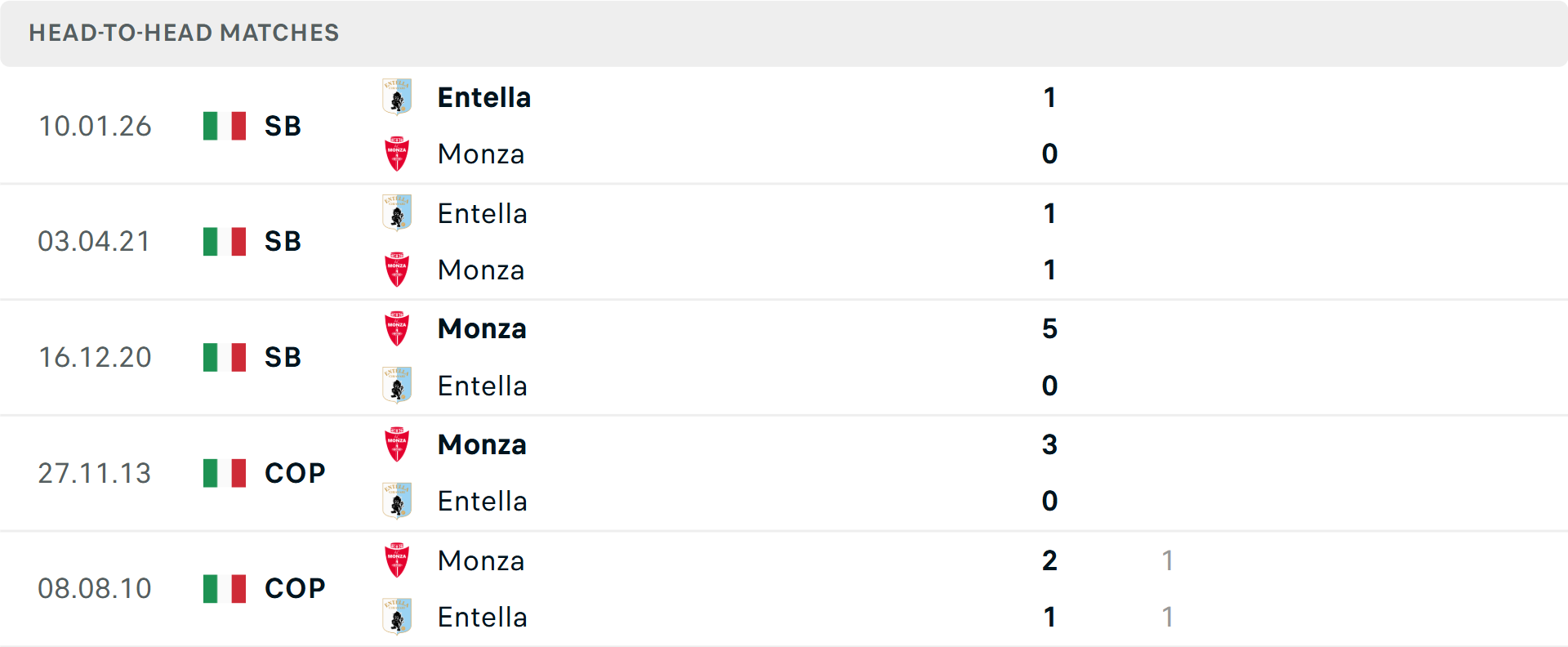
Task: Click the Italy flag next to the COP 08.08.10 match
Action: coord(224,587)
